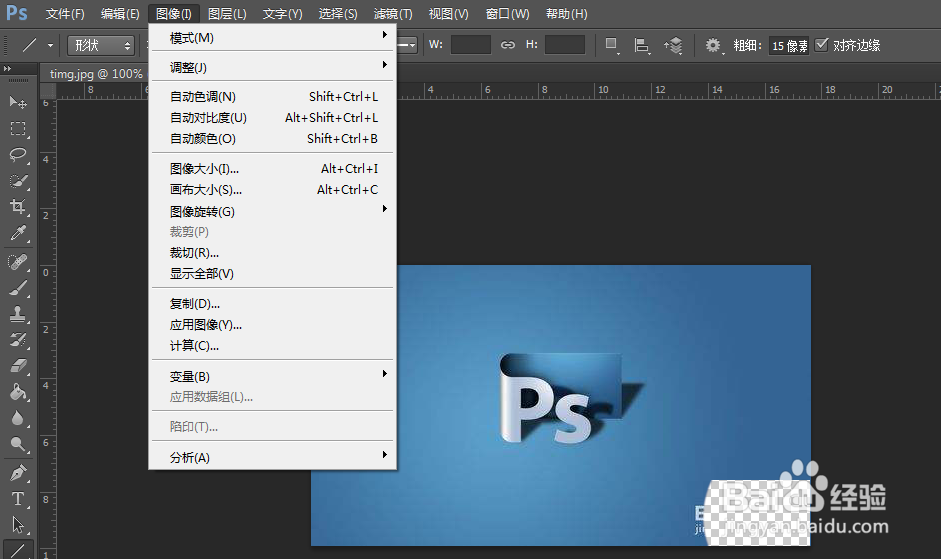Select the Rectangular Marquee tool
Viewport: 941px width, 559px height.
point(18,128)
